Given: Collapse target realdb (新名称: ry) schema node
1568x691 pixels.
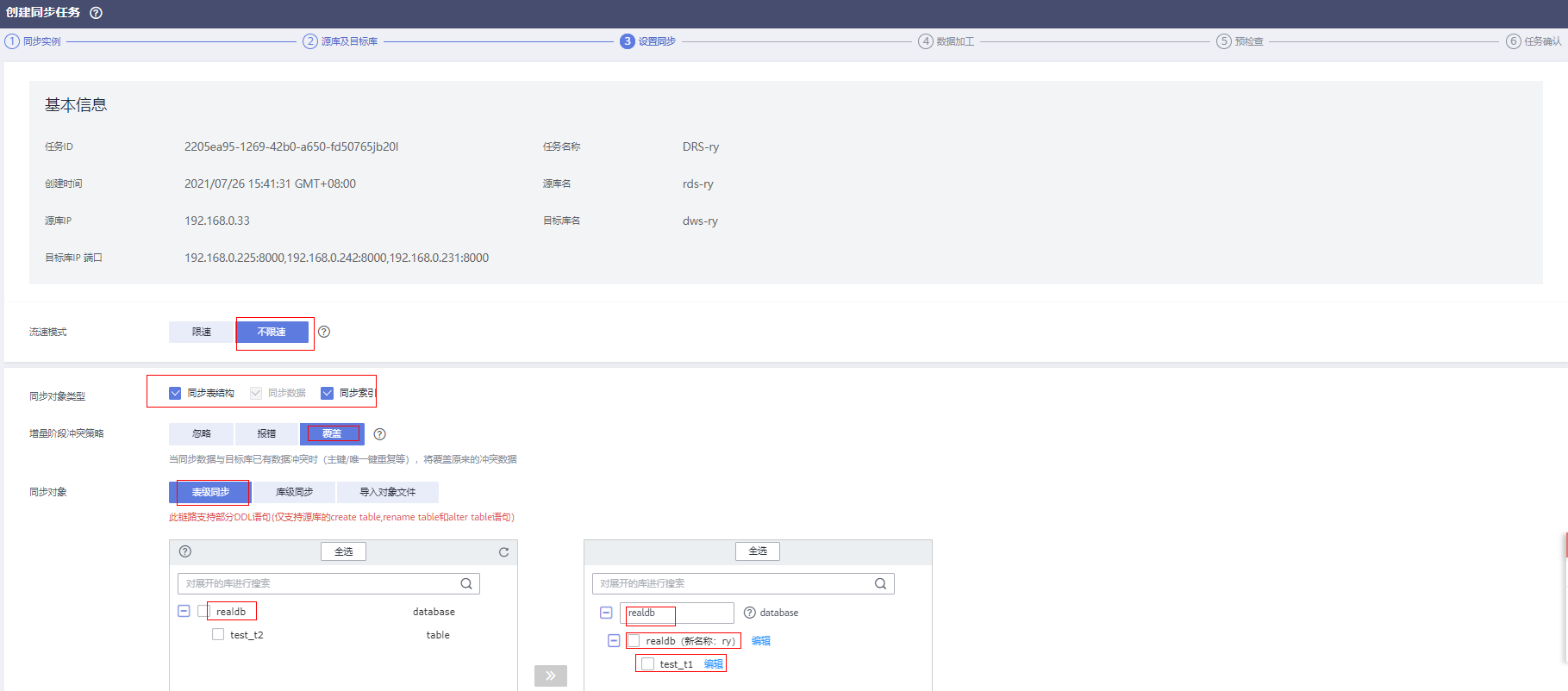Looking at the screenshot, I should (614, 641).
